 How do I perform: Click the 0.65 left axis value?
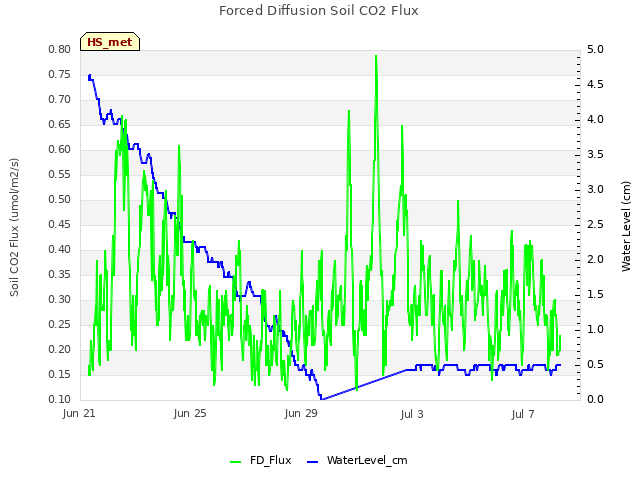tap(60, 124)
